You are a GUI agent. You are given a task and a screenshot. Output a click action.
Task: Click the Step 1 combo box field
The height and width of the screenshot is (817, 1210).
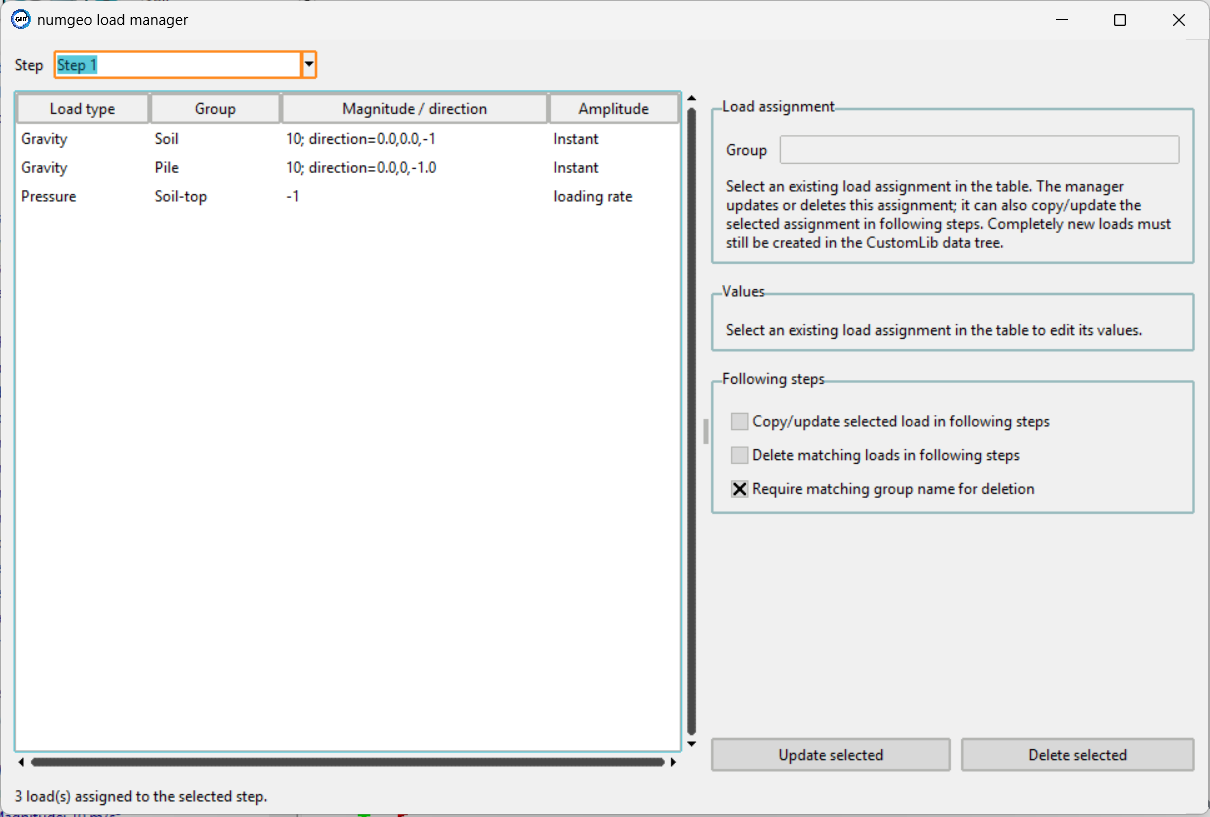[178, 65]
